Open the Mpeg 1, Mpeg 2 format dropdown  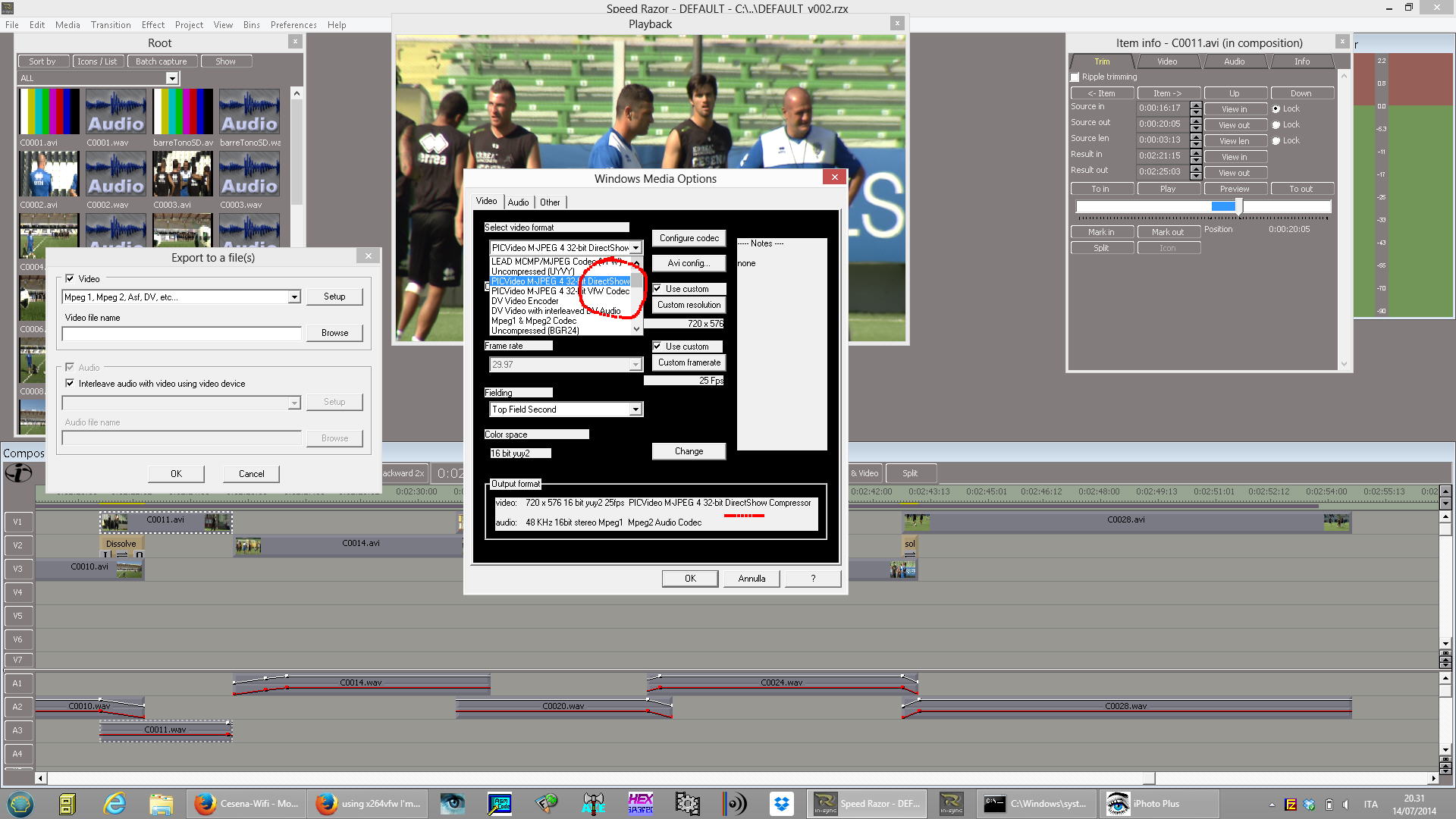293,297
